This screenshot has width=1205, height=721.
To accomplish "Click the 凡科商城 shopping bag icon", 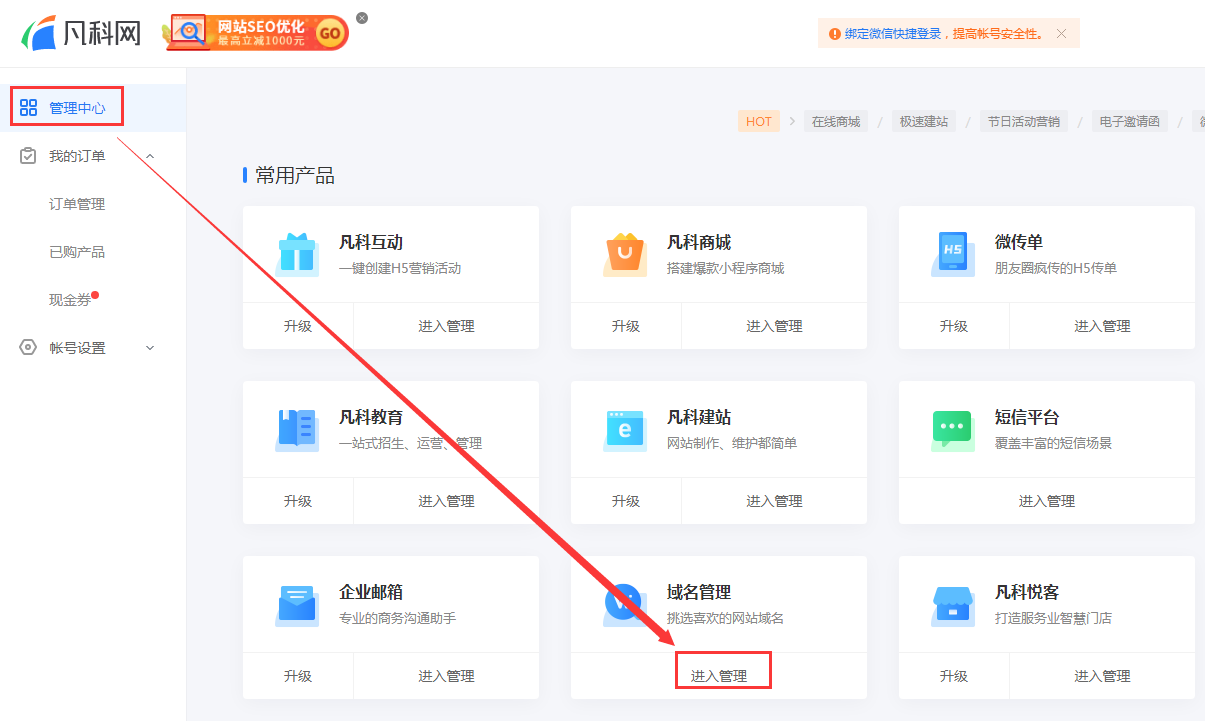I will point(625,254).
